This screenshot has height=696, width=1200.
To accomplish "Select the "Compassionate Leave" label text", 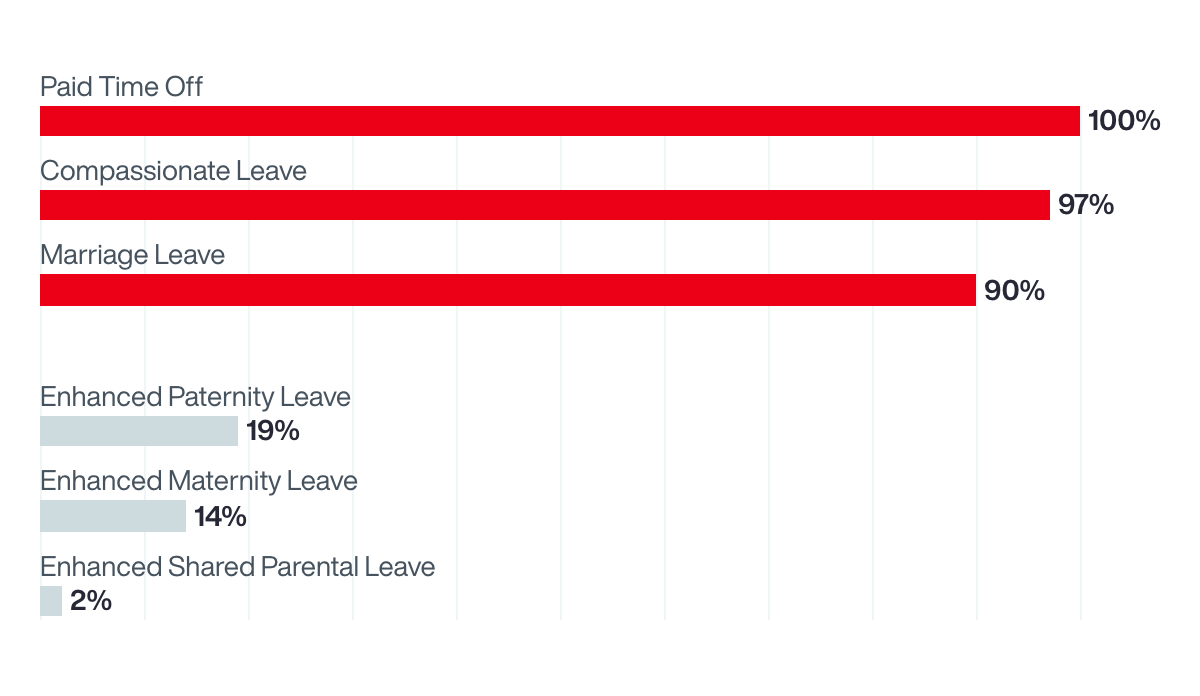I will pos(173,171).
